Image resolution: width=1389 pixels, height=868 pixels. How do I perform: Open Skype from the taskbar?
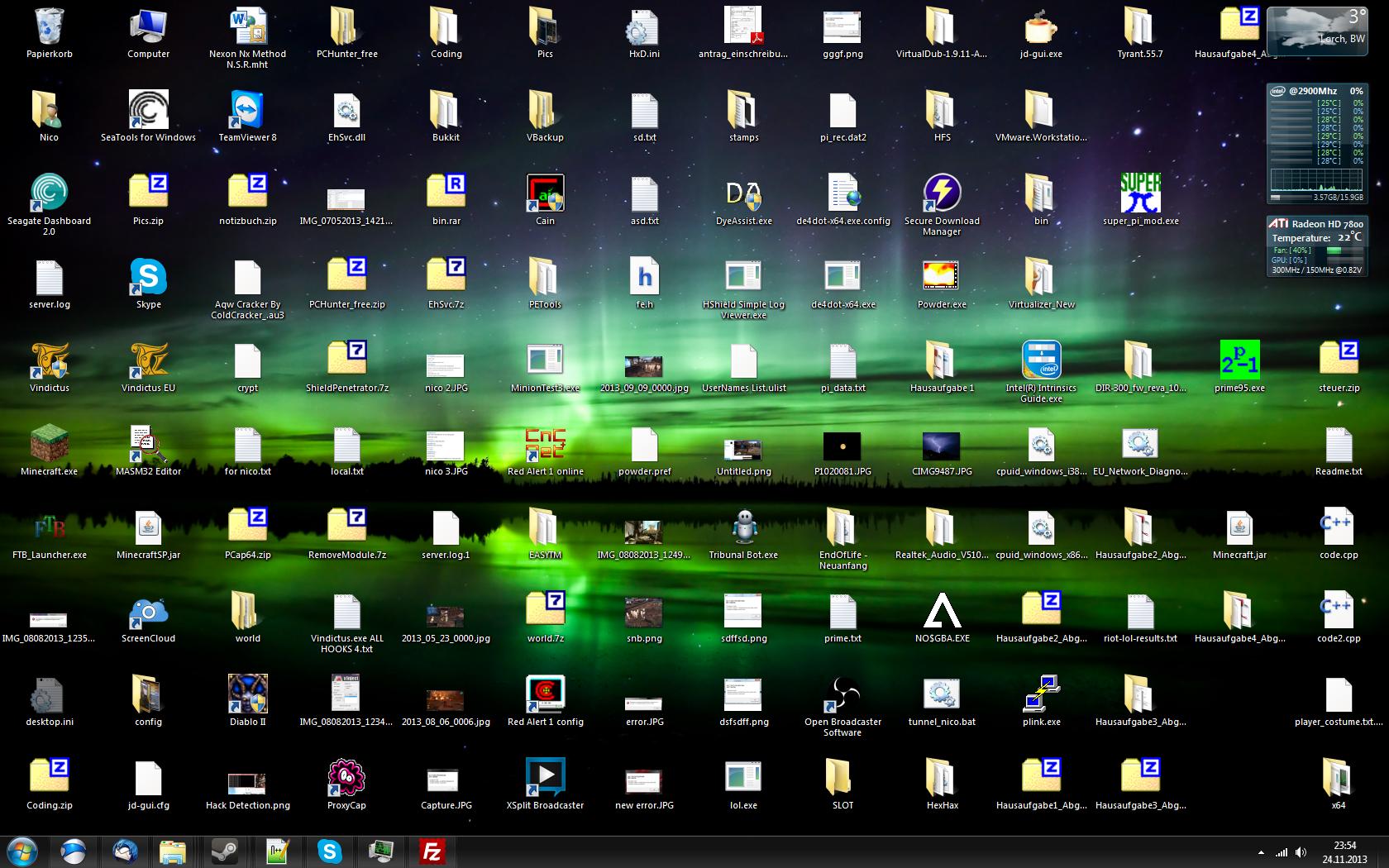tap(329, 851)
